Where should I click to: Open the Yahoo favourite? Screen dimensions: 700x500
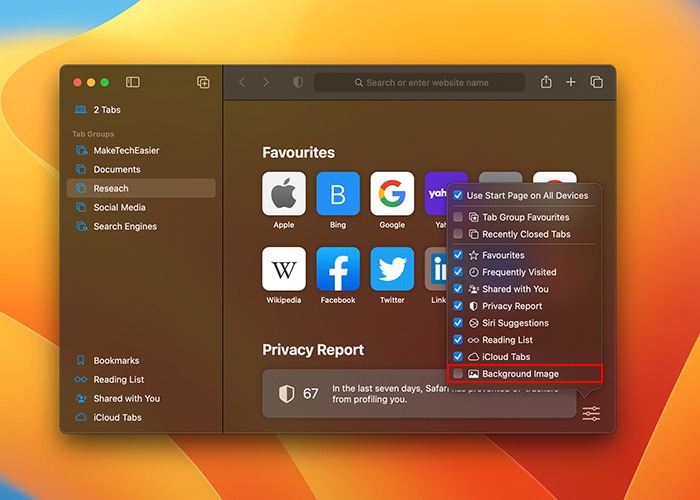point(437,194)
